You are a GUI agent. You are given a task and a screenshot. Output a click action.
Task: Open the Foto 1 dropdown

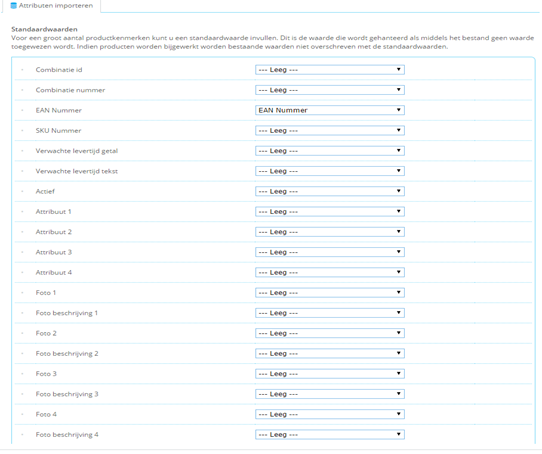tap(330, 293)
